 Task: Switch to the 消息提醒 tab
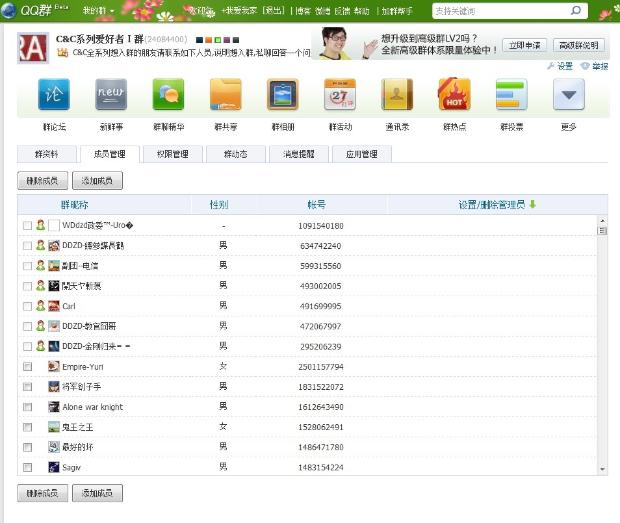click(299, 154)
